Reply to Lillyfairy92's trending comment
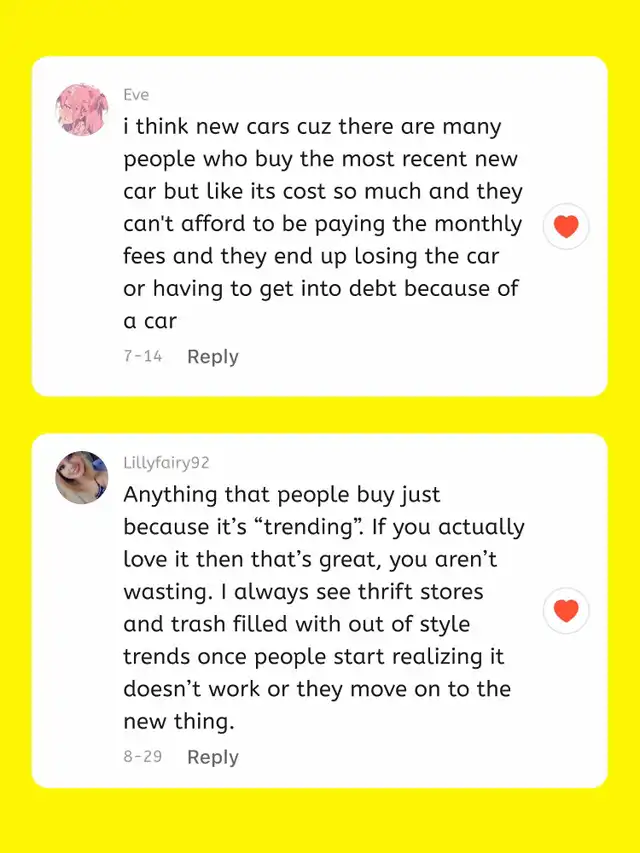The image size is (640, 853). [x=213, y=757]
